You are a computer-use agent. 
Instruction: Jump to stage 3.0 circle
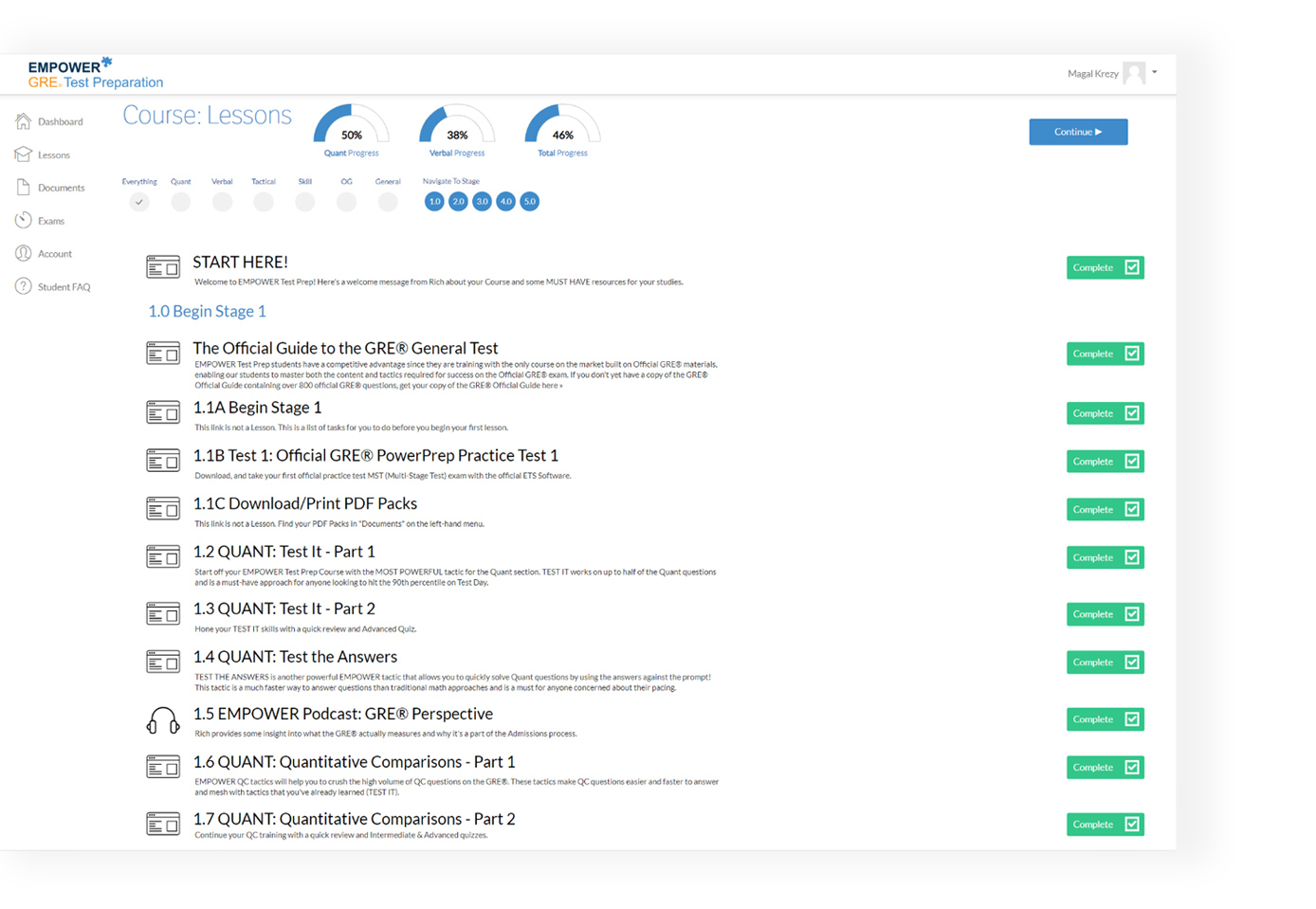[x=482, y=201]
